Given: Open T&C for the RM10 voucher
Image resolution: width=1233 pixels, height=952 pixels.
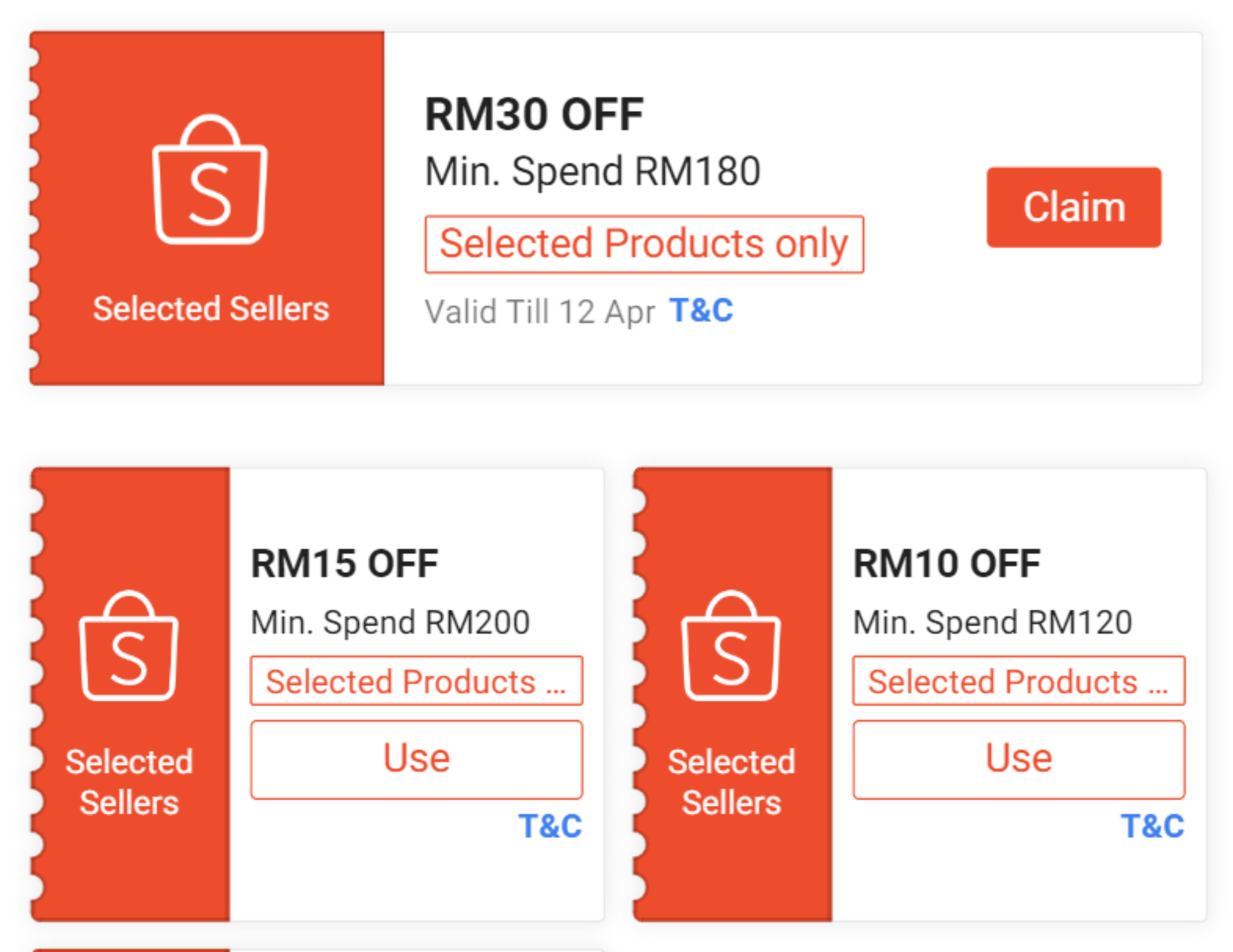Looking at the screenshot, I should 1152,826.
